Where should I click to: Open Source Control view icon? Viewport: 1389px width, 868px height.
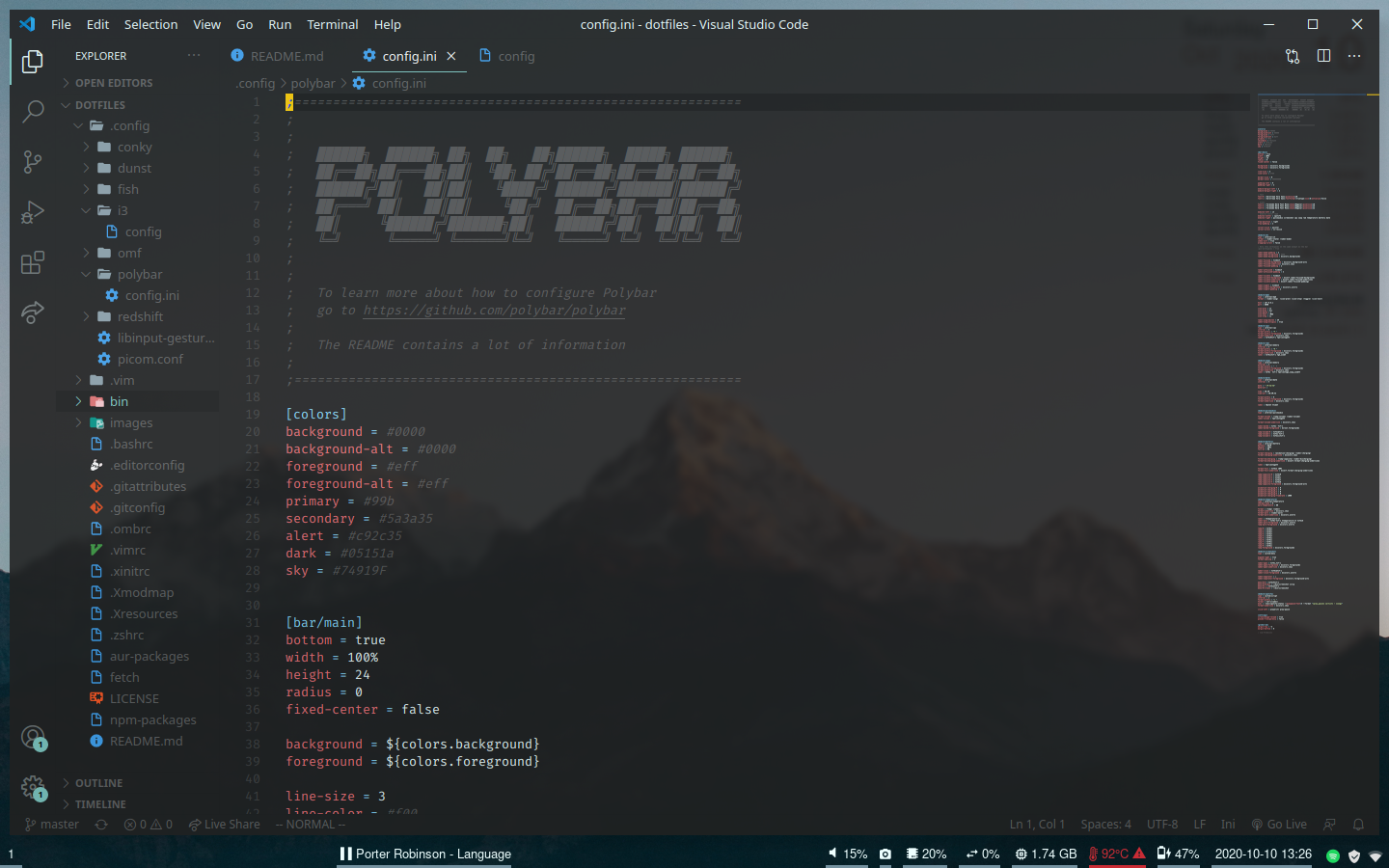coord(32,162)
